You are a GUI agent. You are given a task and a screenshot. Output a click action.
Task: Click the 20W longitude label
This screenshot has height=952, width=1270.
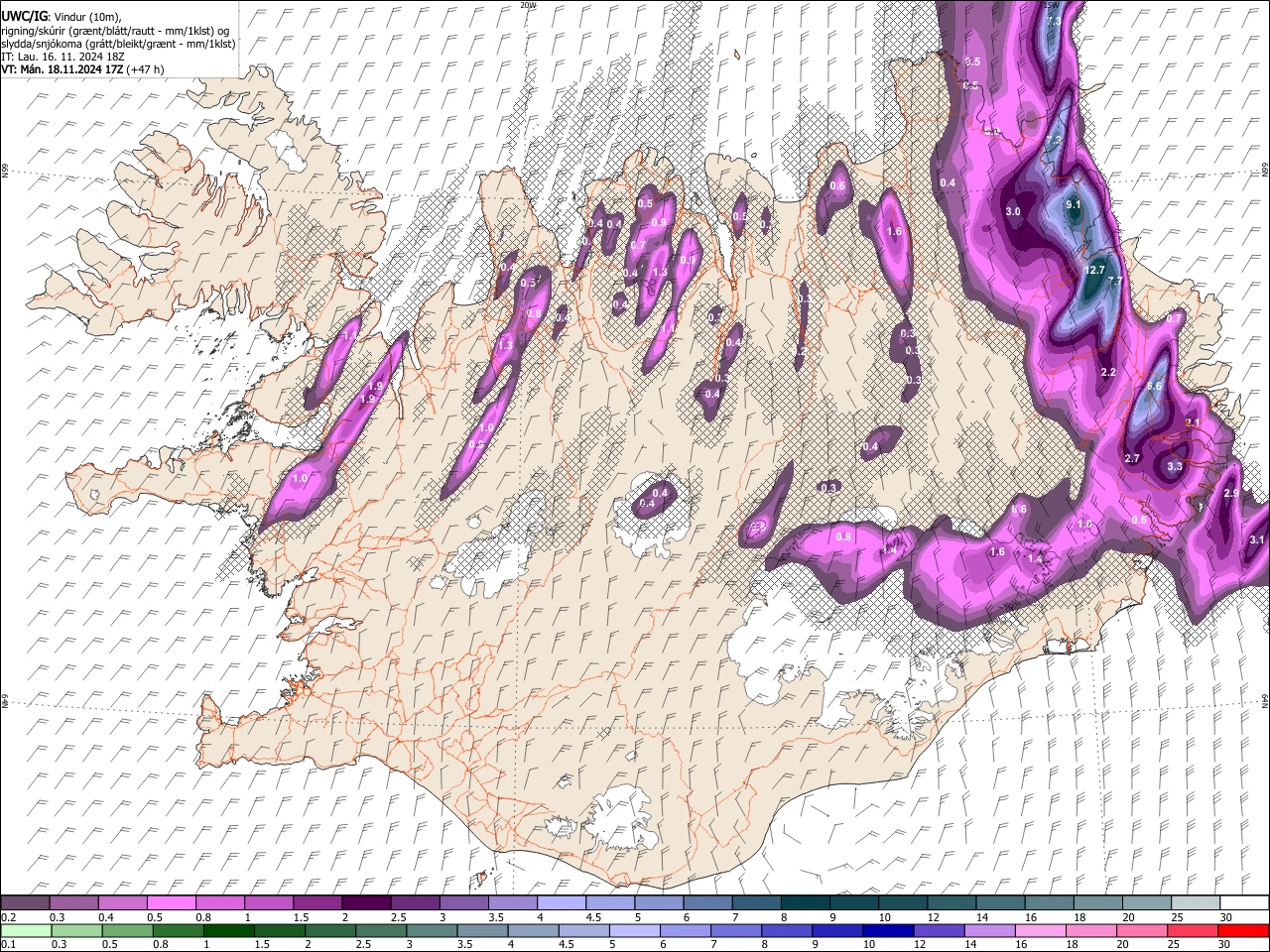pyautogui.click(x=528, y=5)
